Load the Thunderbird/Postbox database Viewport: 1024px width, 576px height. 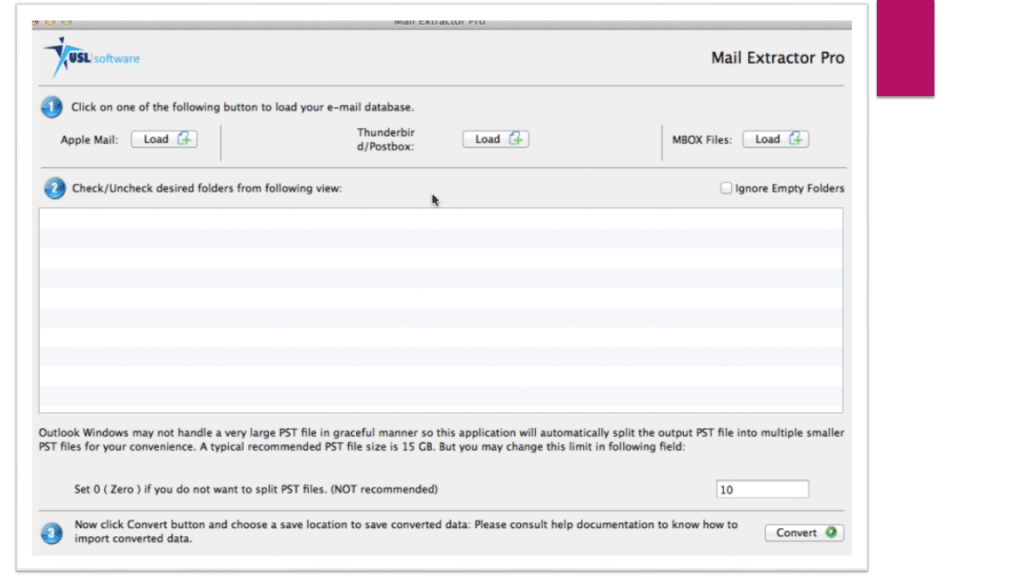click(x=496, y=139)
